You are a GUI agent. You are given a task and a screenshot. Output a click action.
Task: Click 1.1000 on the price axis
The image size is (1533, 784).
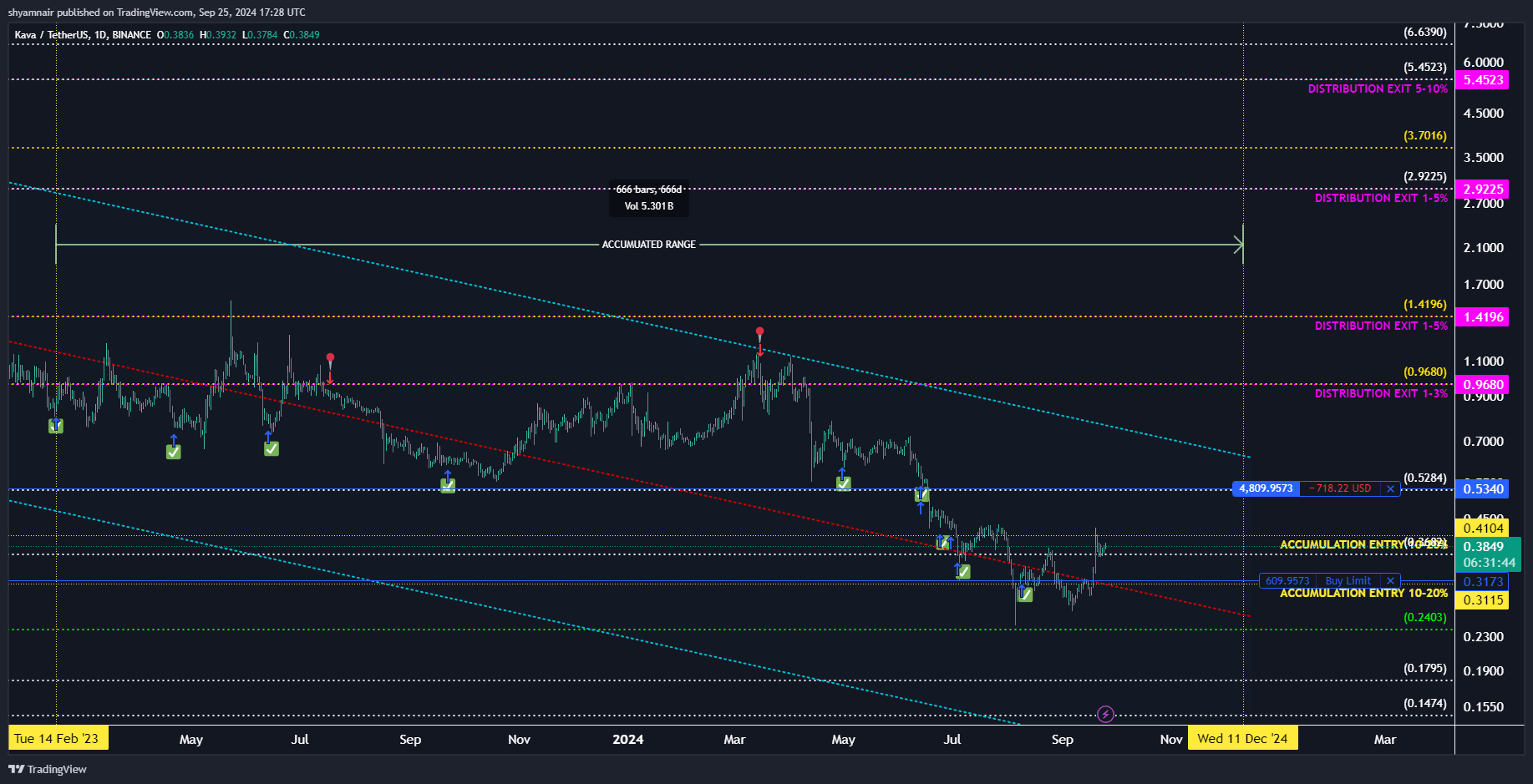pyautogui.click(x=1483, y=362)
